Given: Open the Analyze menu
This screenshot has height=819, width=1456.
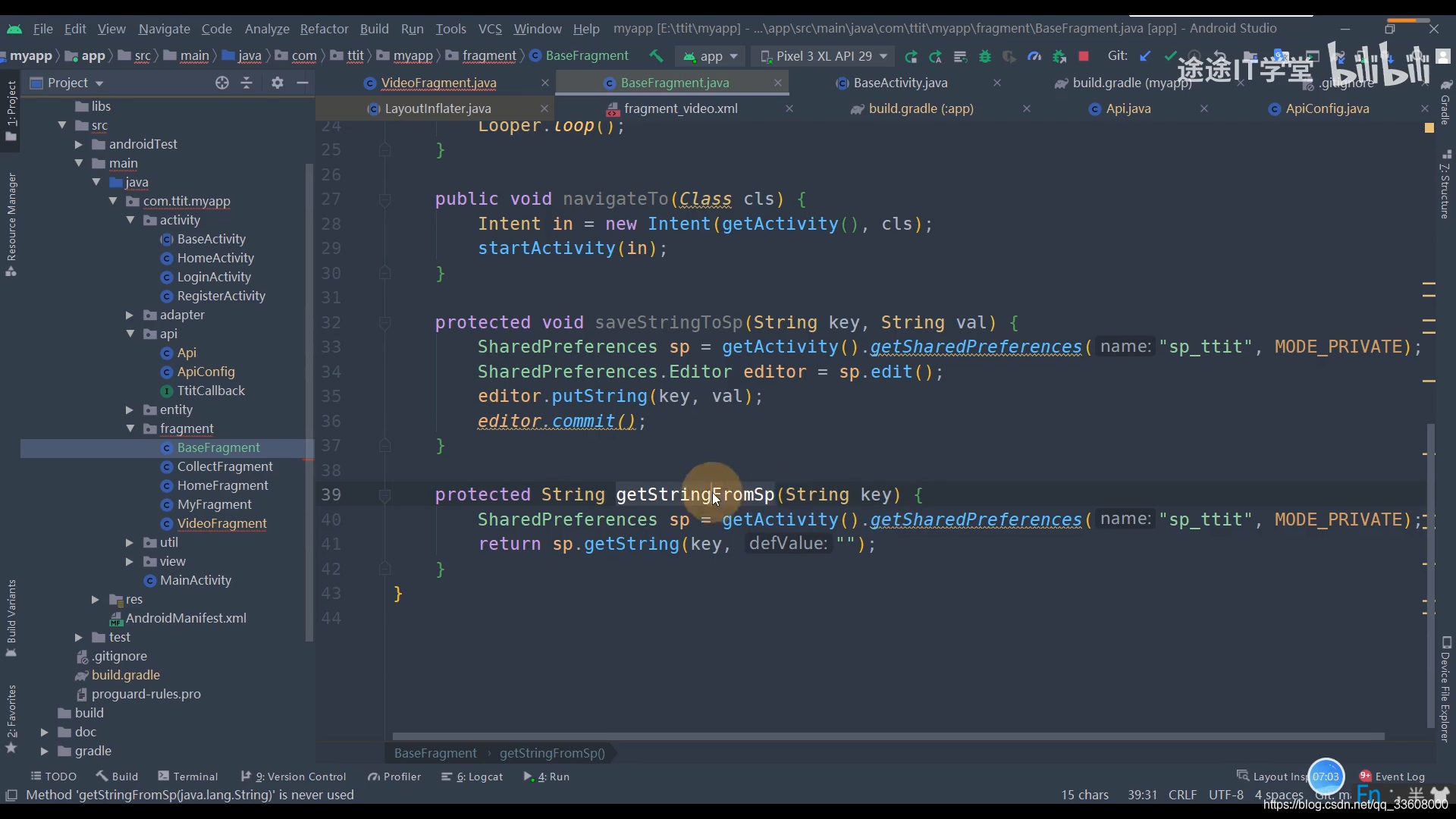Looking at the screenshot, I should coord(267,28).
